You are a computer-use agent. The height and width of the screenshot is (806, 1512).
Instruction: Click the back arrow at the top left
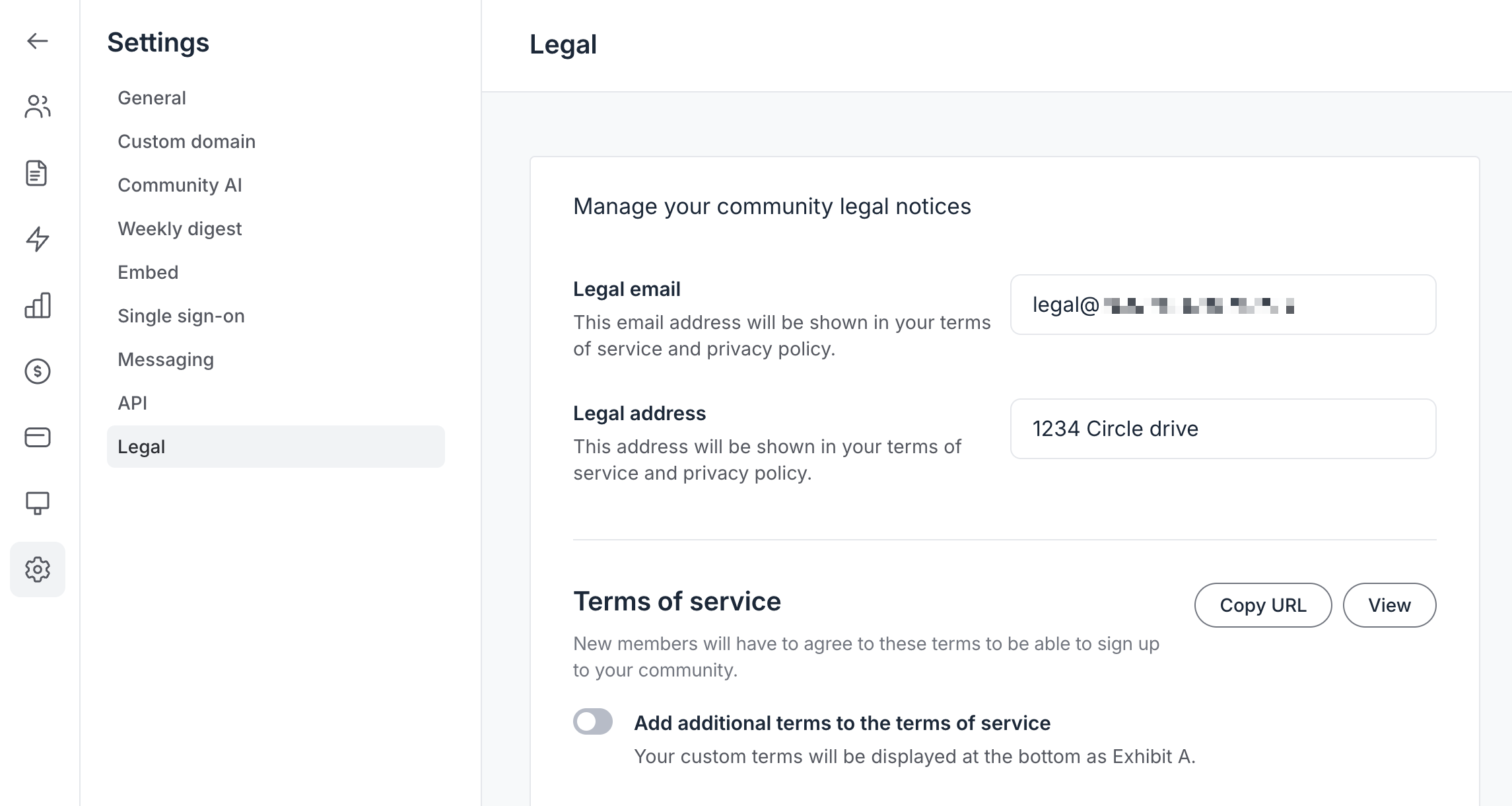point(38,41)
